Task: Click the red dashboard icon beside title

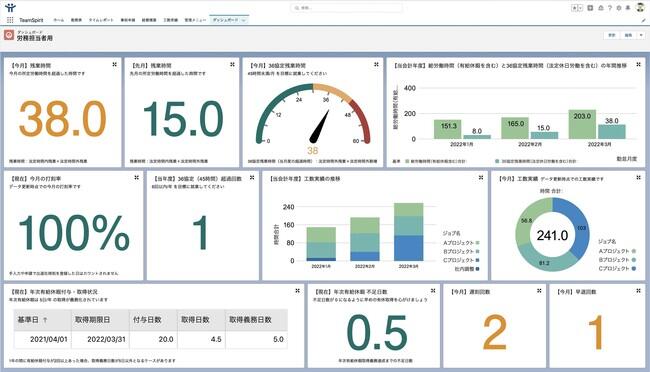Action: (x=9, y=35)
